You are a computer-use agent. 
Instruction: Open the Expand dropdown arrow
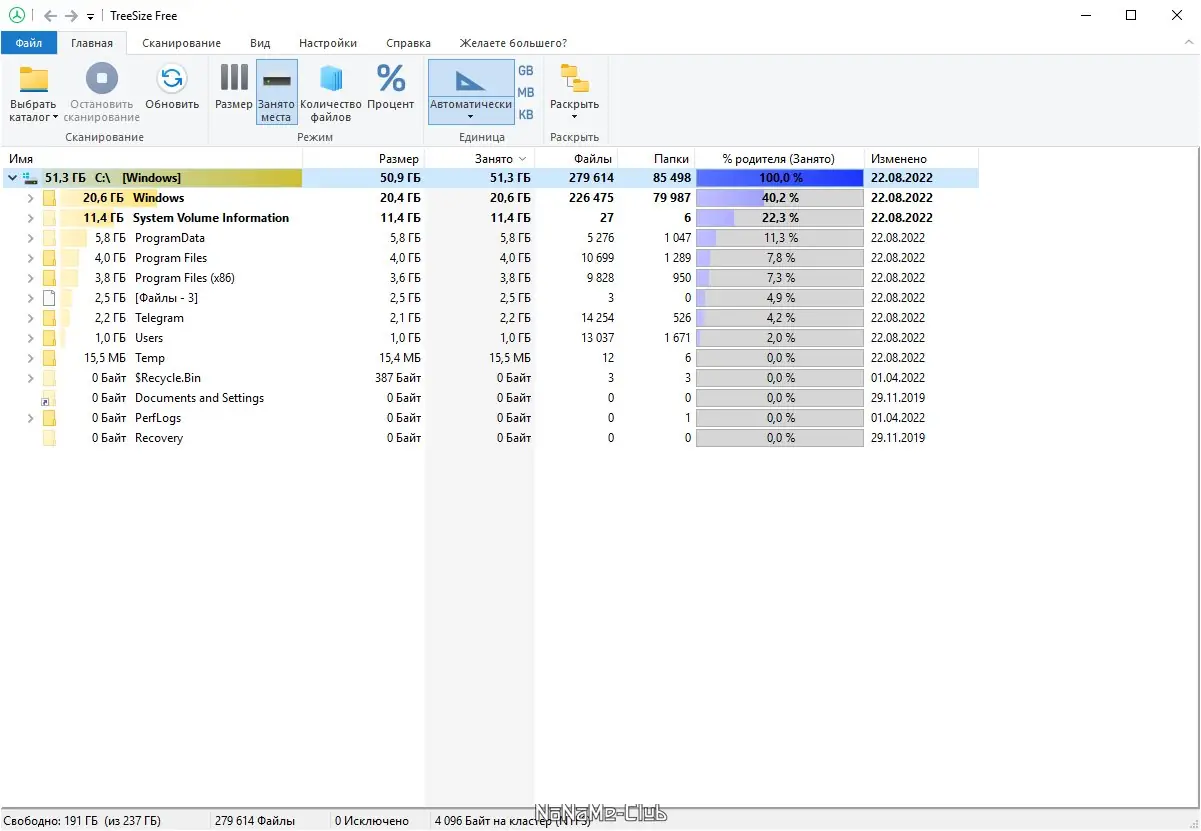point(574,117)
